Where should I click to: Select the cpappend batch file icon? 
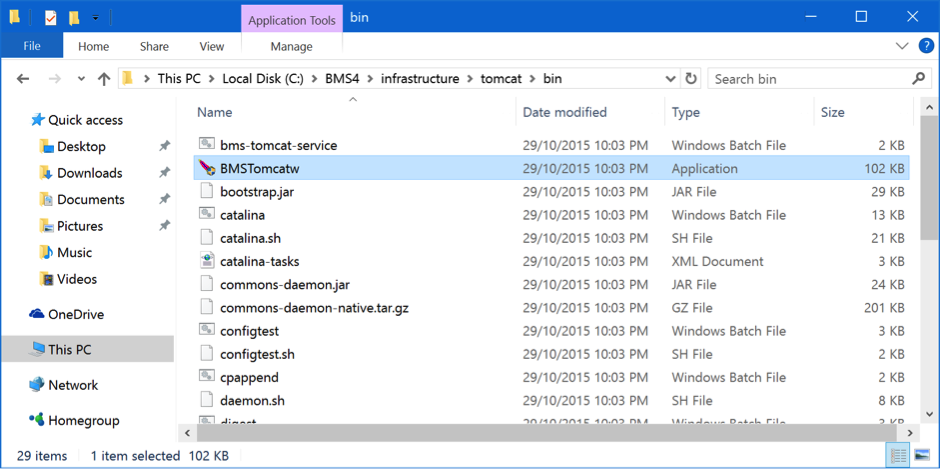[206, 377]
